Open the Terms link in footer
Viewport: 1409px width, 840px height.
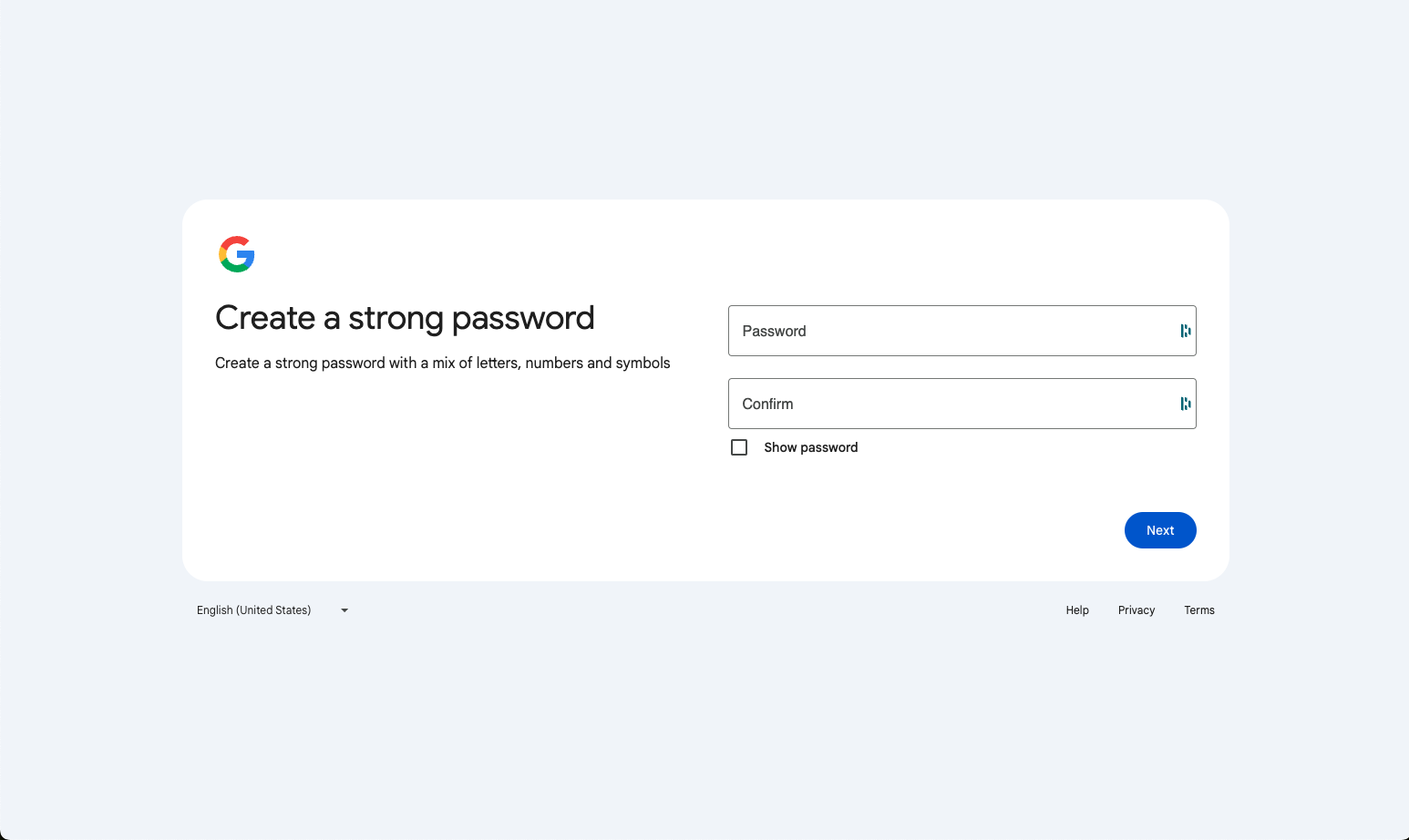tap(1198, 610)
